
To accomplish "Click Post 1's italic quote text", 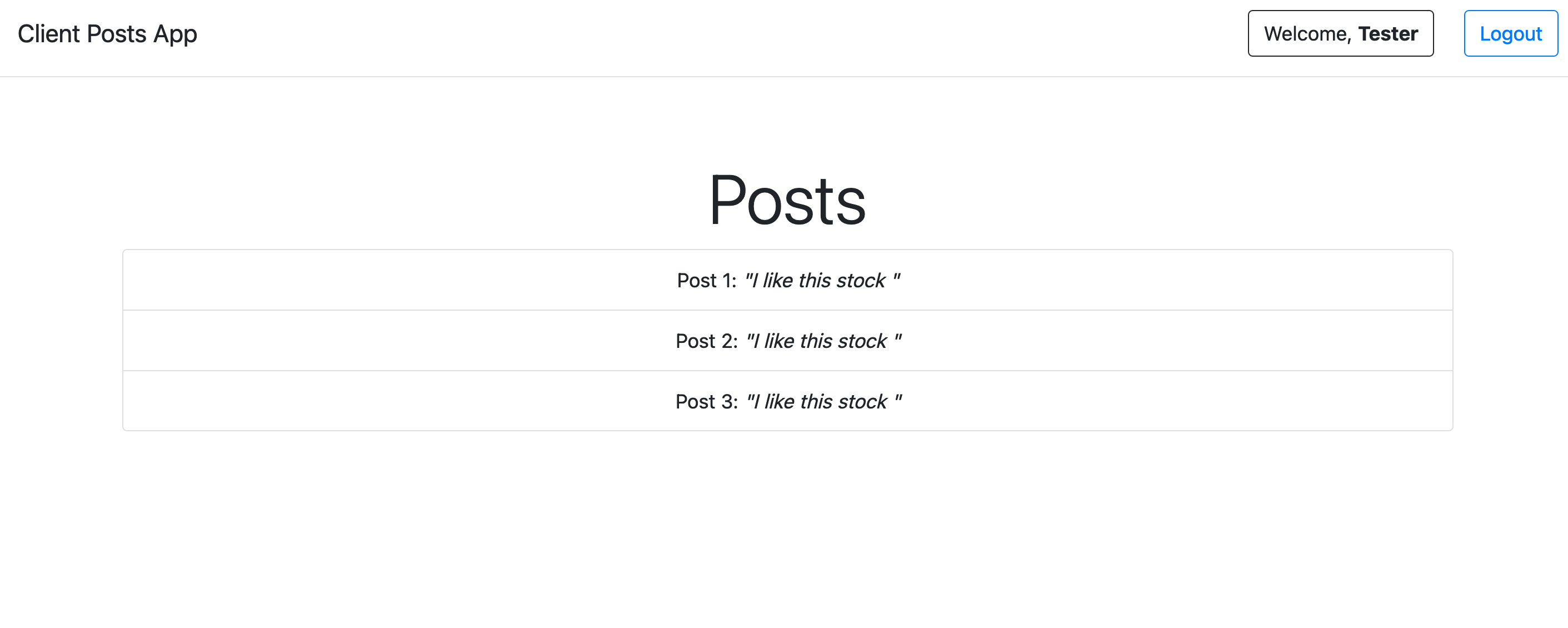I will 822,280.
